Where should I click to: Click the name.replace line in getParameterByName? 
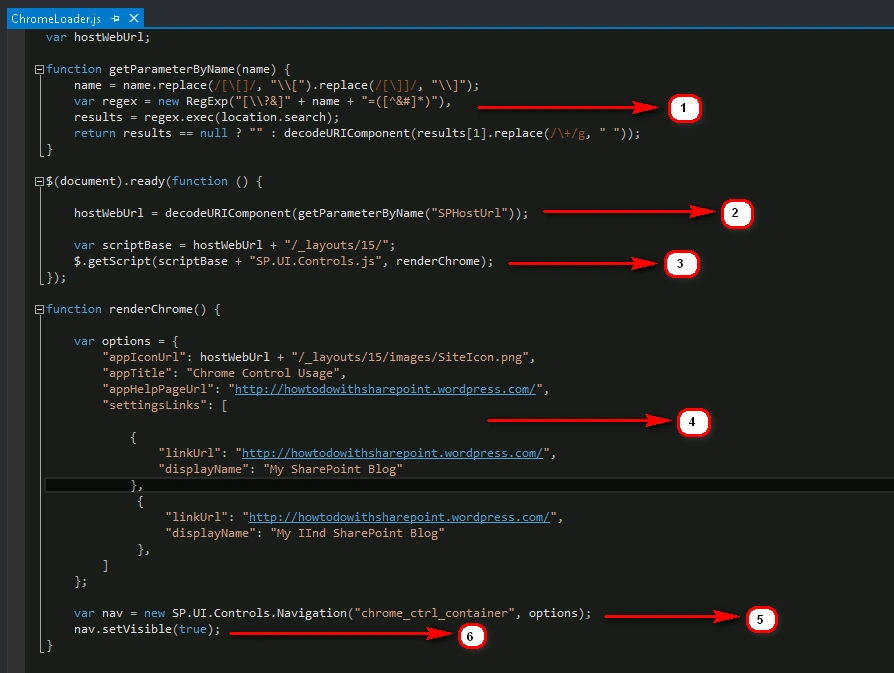tap(277, 86)
